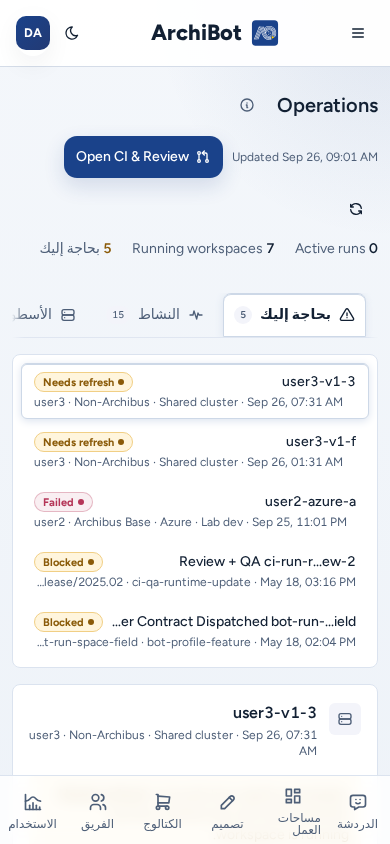The height and width of the screenshot is (844, 390).
Task: Refresh operations data icon
Action: tap(356, 209)
